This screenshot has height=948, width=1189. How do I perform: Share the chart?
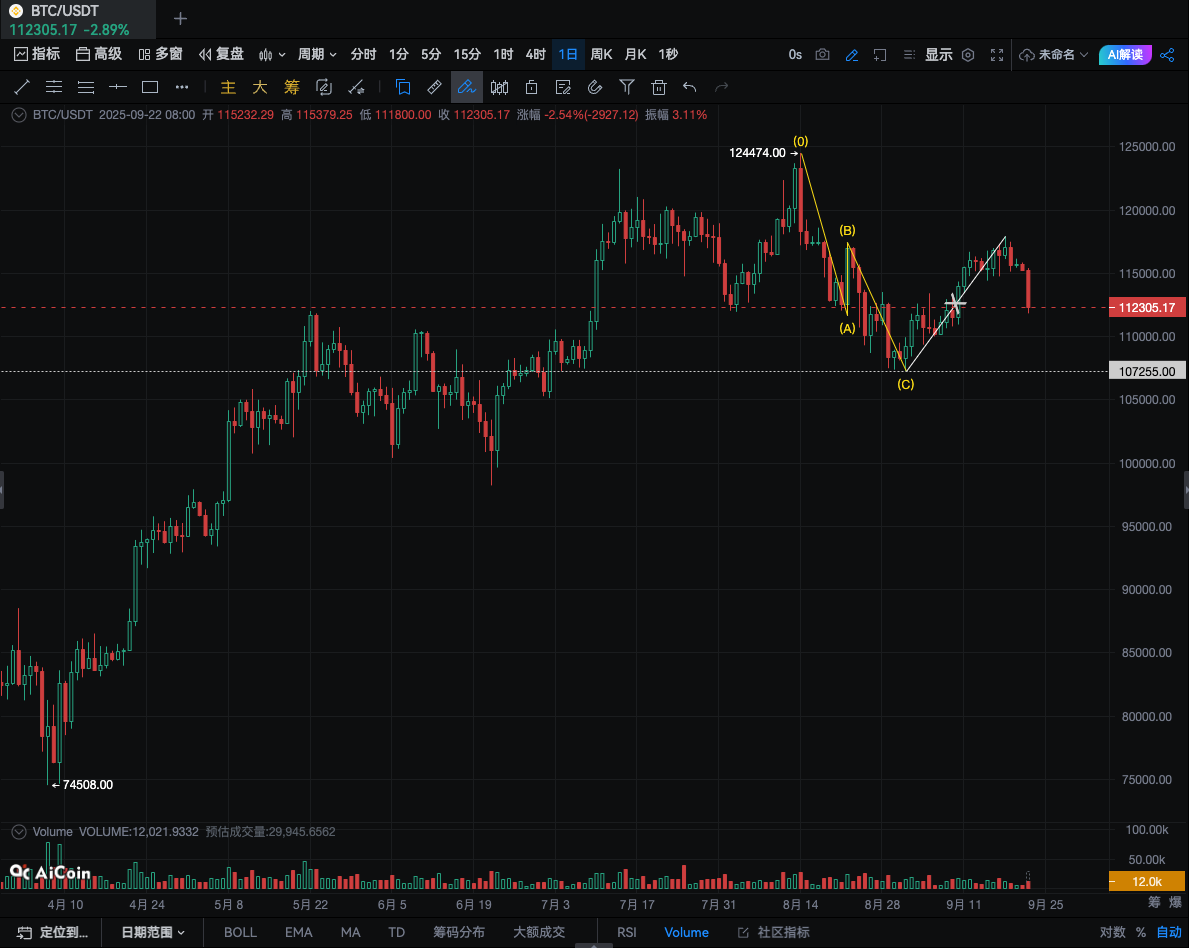tap(1167, 55)
